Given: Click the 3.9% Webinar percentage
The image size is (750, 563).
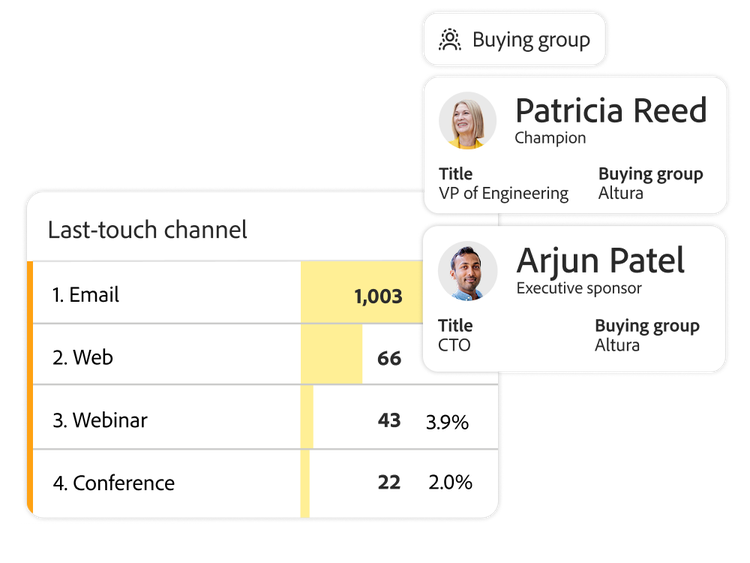Looking at the screenshot, I should [x=447, y=421].
